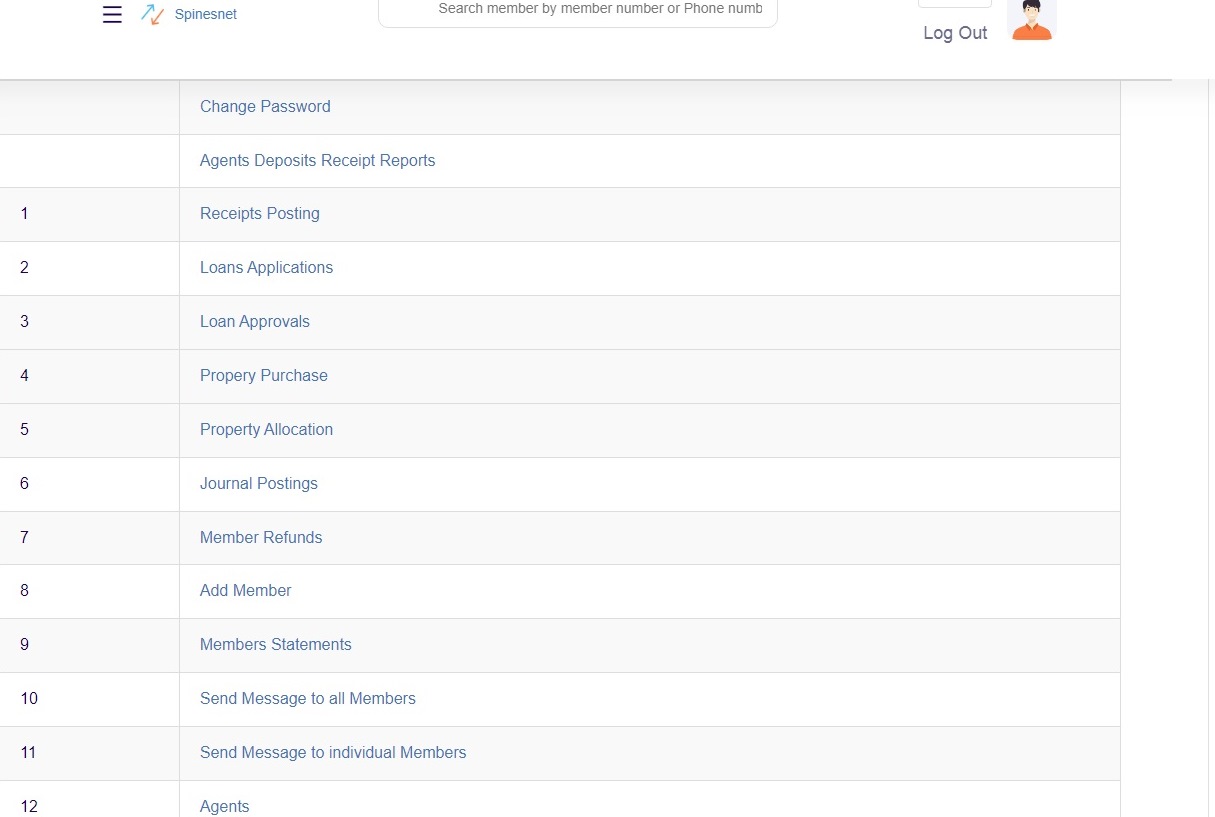Go to Member Refunds
This screenshot has height=817, width=1215.
point(261,538)
